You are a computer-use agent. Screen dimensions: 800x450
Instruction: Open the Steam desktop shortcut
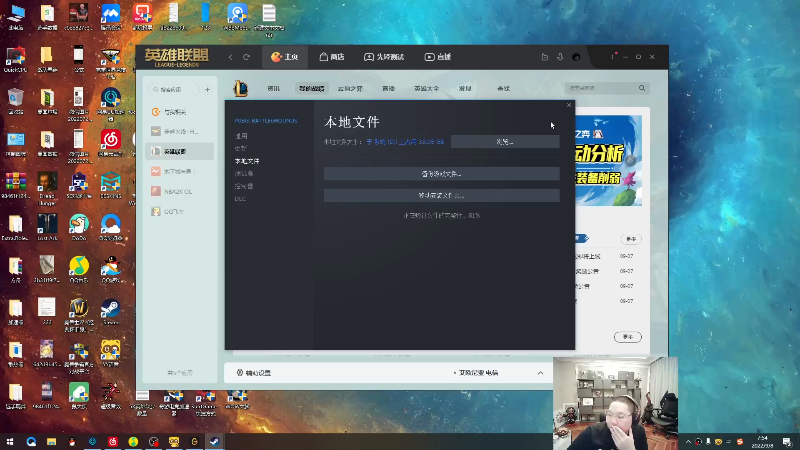pos(110,312)
